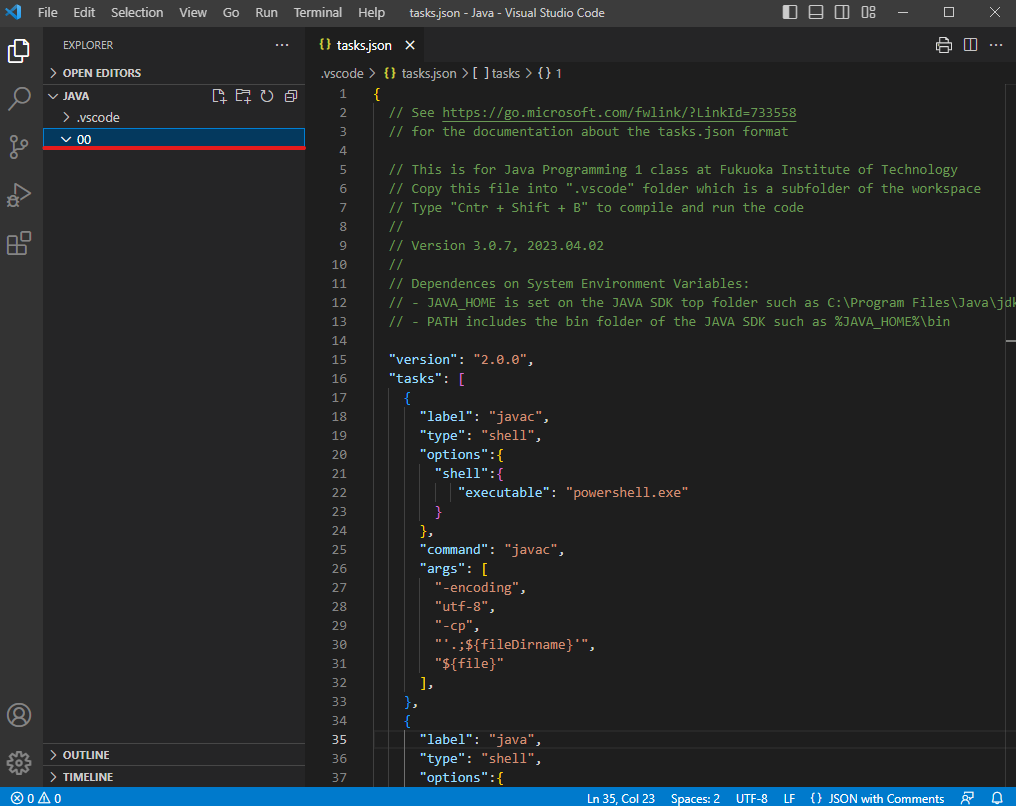Click the Accounts icon
The width and height of the screenshot is (1016, 806).
click(x=19, y=716)
